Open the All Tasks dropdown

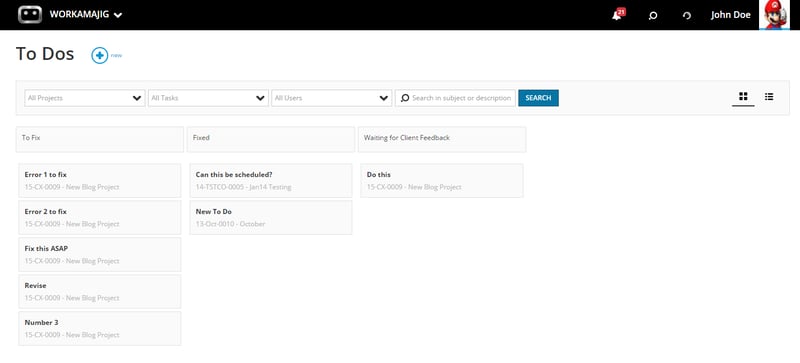click(208, 98)
